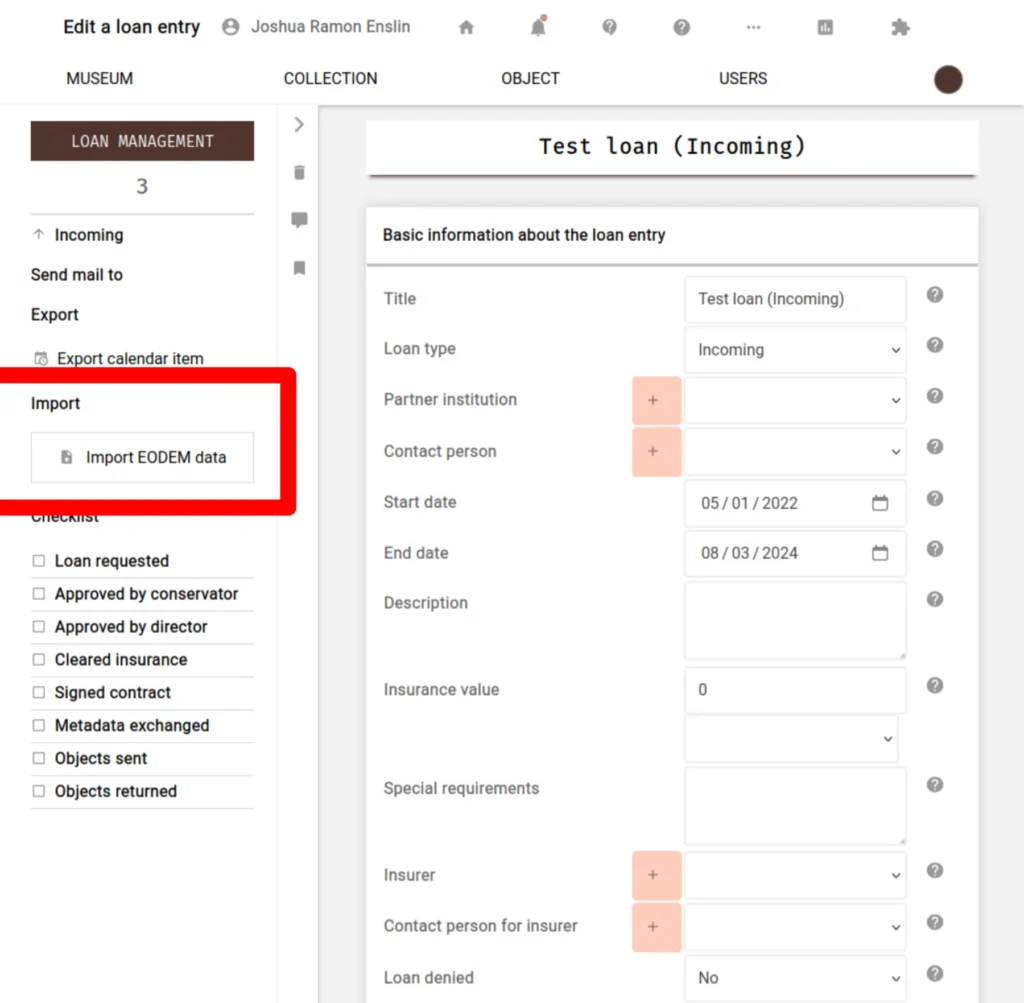Screen dimensions: 1024x1003
Task: Show help for Insurer field
Action: coord(935,870)
